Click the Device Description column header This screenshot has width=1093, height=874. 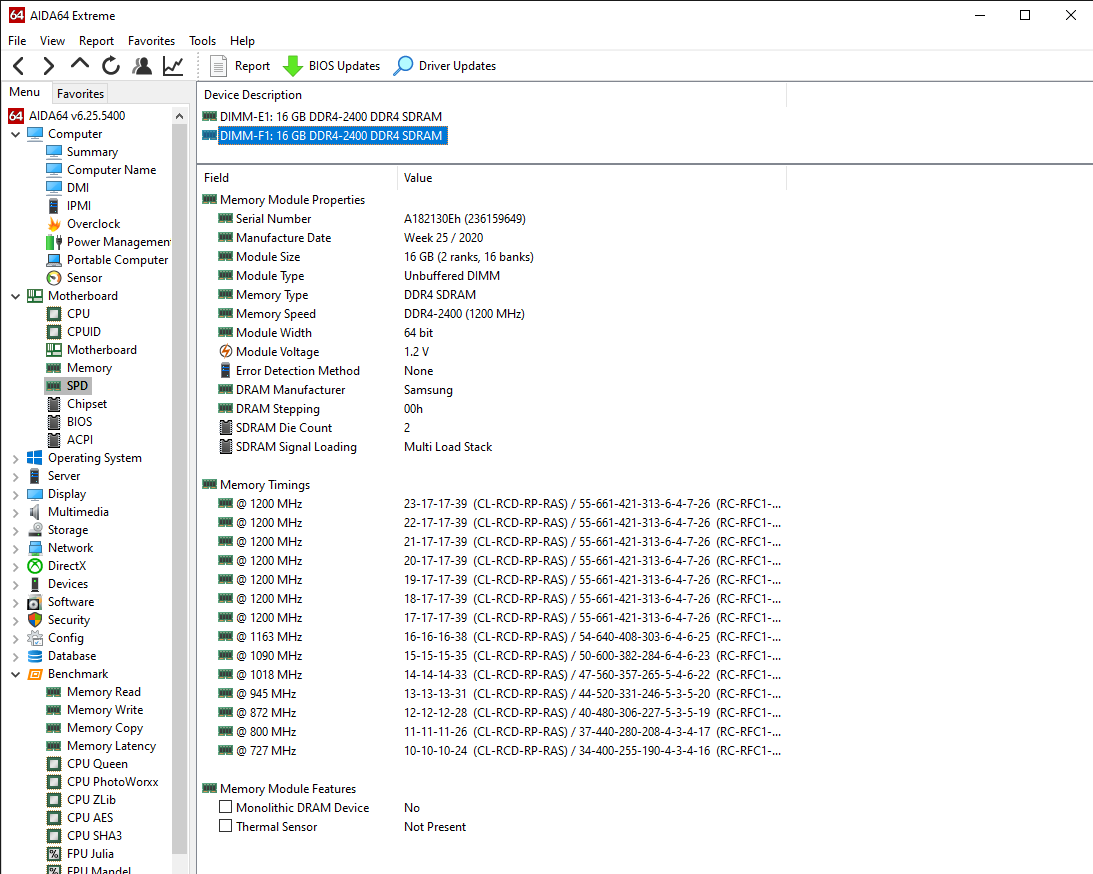coord(492,95)
